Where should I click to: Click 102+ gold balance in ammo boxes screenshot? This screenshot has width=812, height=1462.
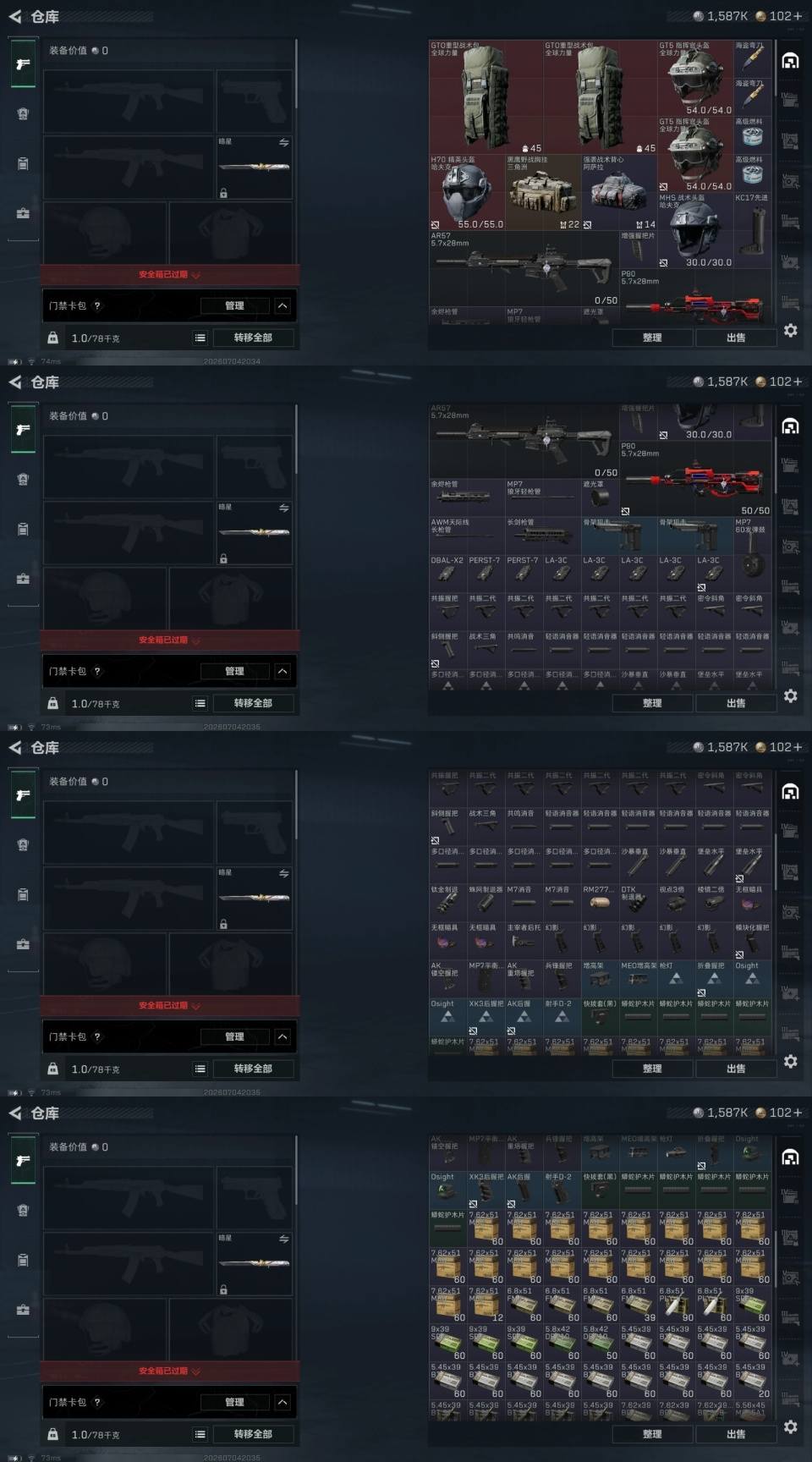click(x=778, y=1113)
